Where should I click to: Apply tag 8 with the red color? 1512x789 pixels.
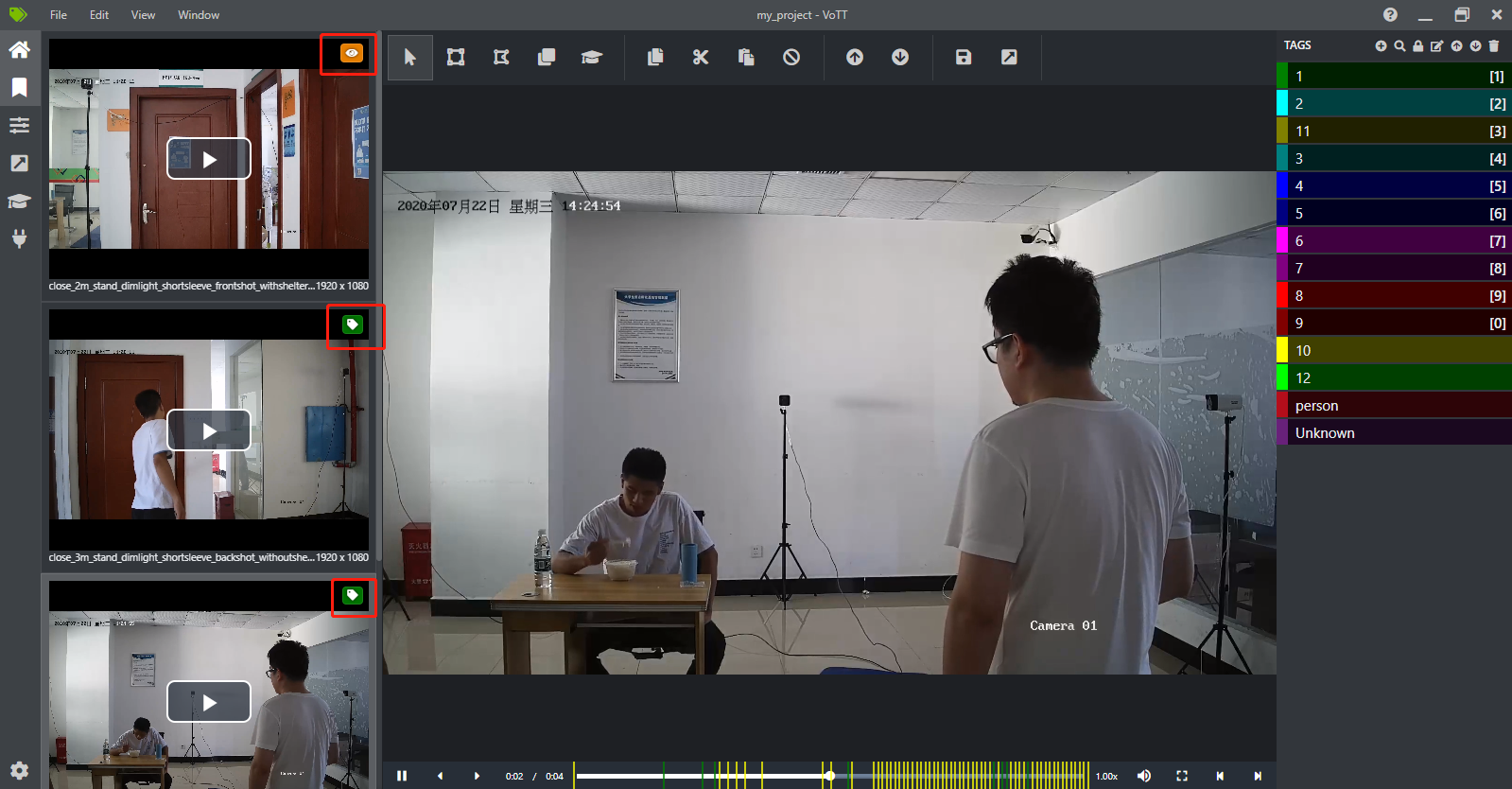tap(1394, 295)
